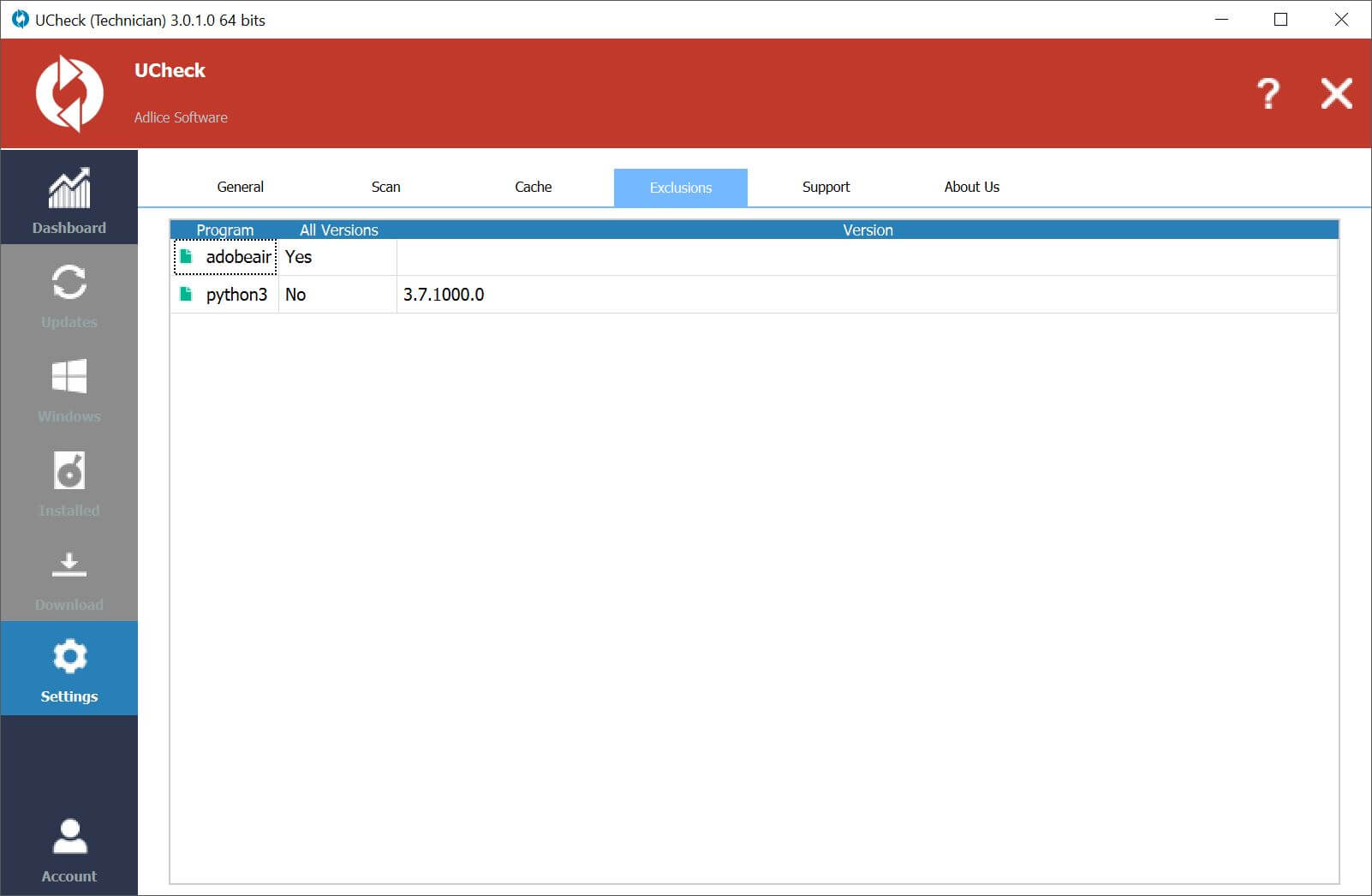
Task: Open the Dashboard sidebar section
Action: [x=69, y=199]
